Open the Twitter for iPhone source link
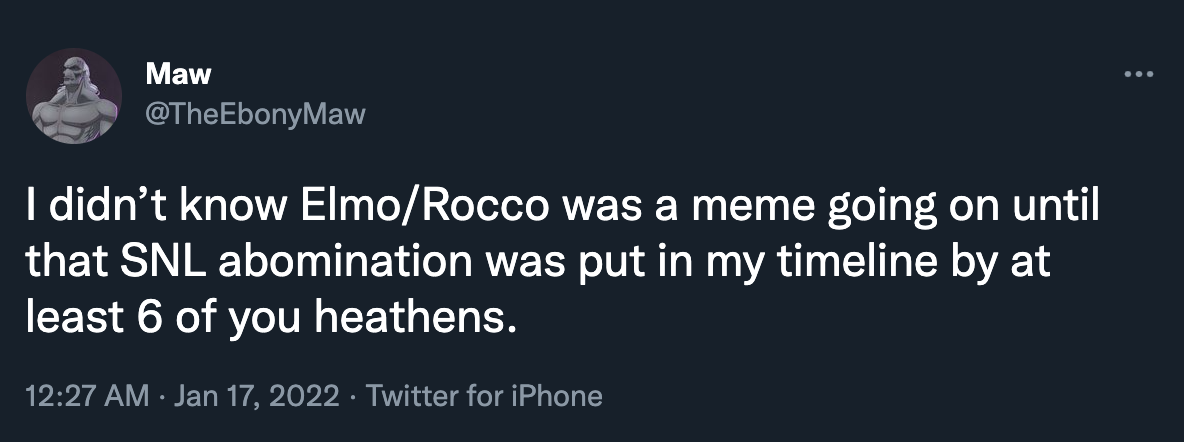1184x442 pixels. pos(485,396)
